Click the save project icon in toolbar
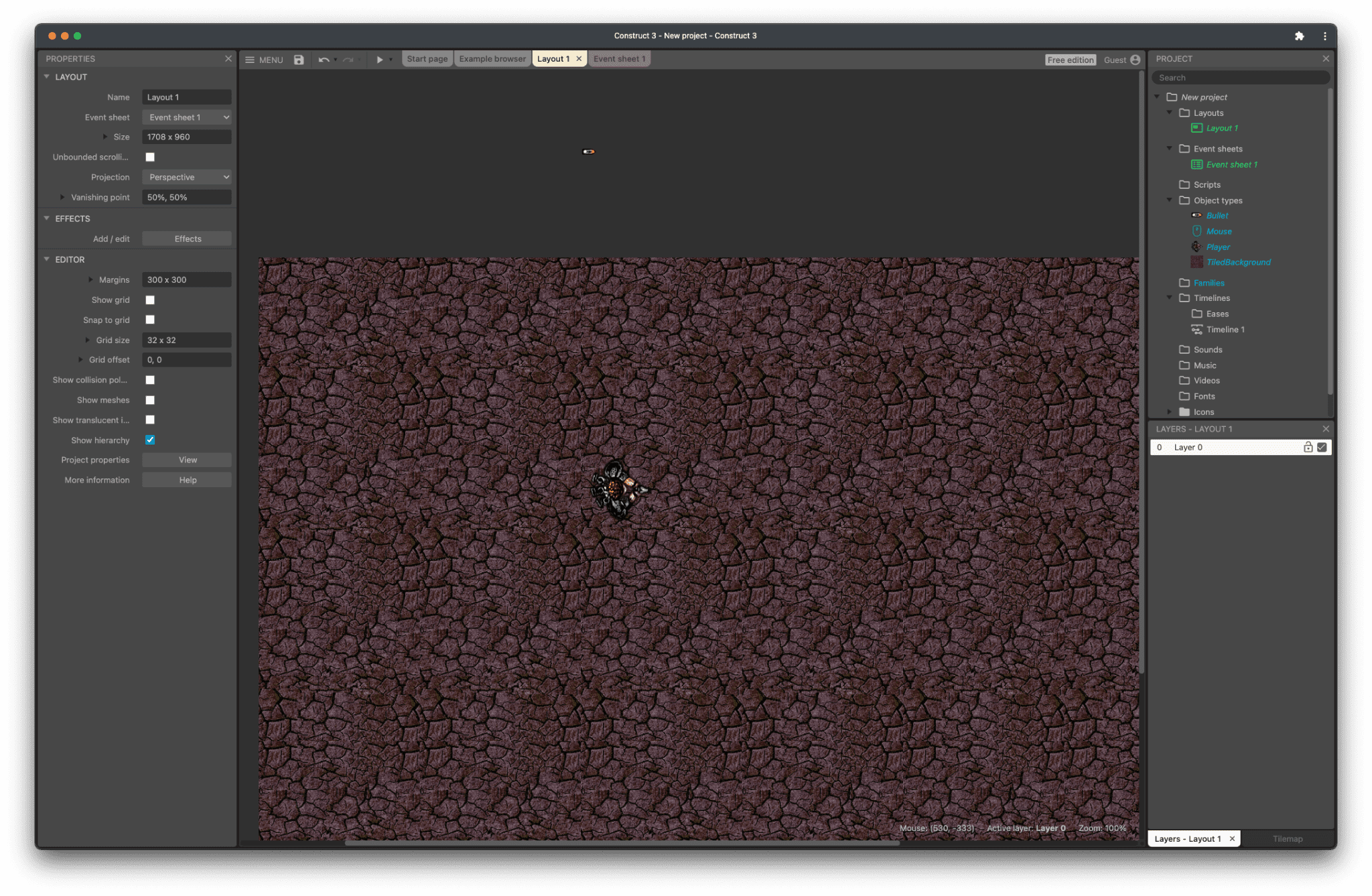Image resolution: width=1372 pixels, height=896 pixels. tap(298, 59)
